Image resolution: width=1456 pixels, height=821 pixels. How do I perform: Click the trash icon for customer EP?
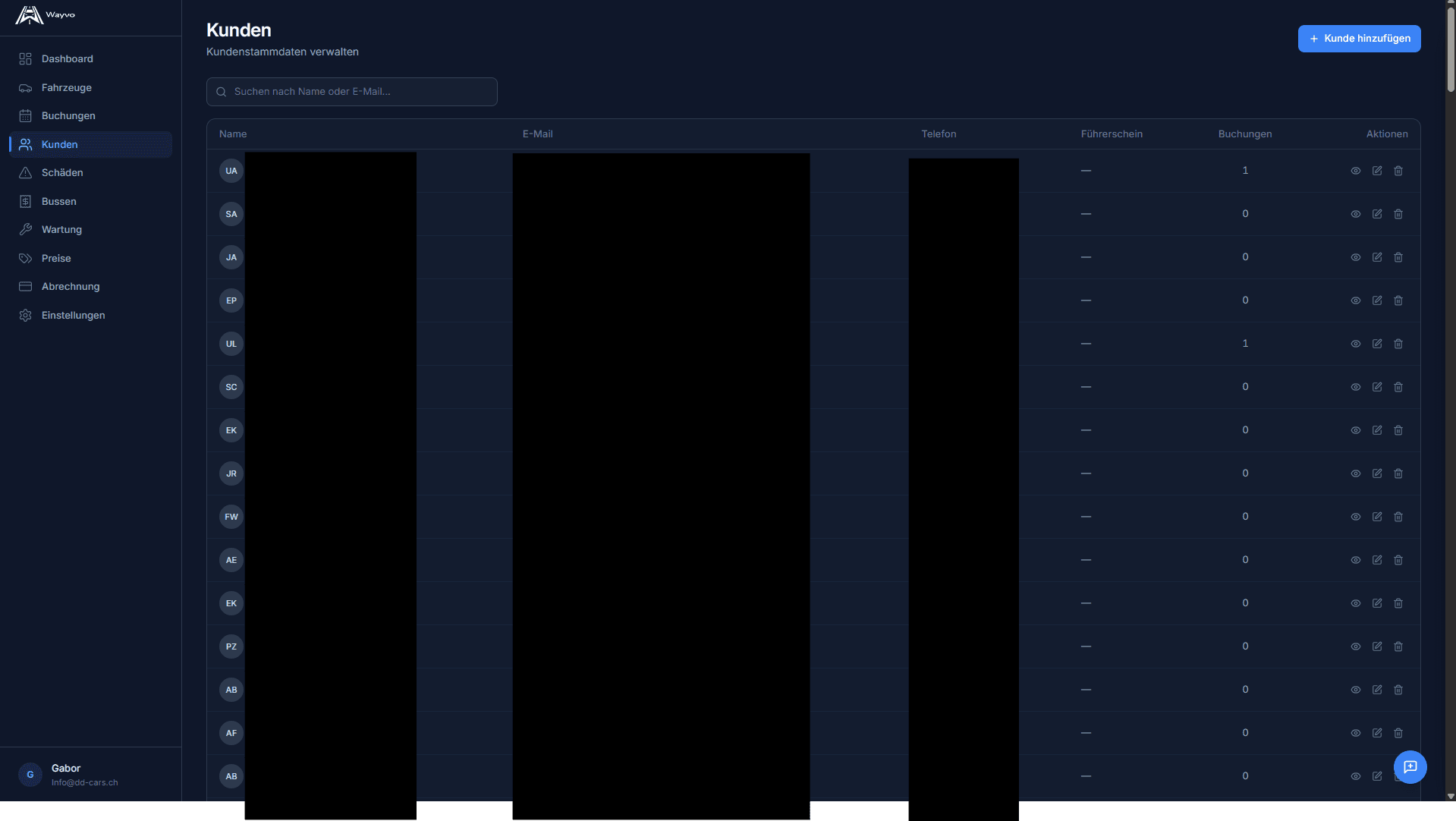point(1398,300)
